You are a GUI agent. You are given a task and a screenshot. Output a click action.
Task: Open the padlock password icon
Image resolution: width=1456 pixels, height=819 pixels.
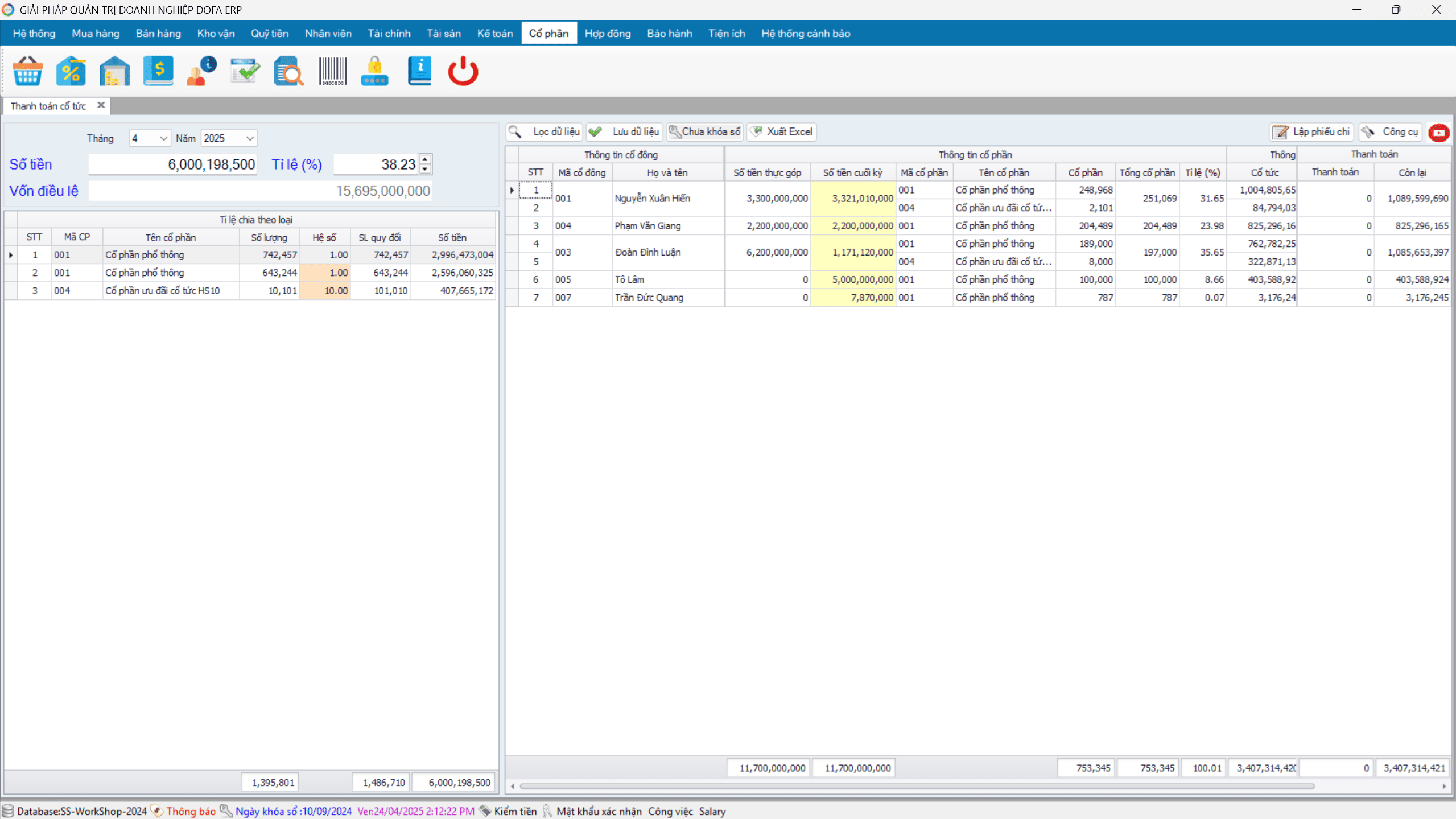[374, 71]
